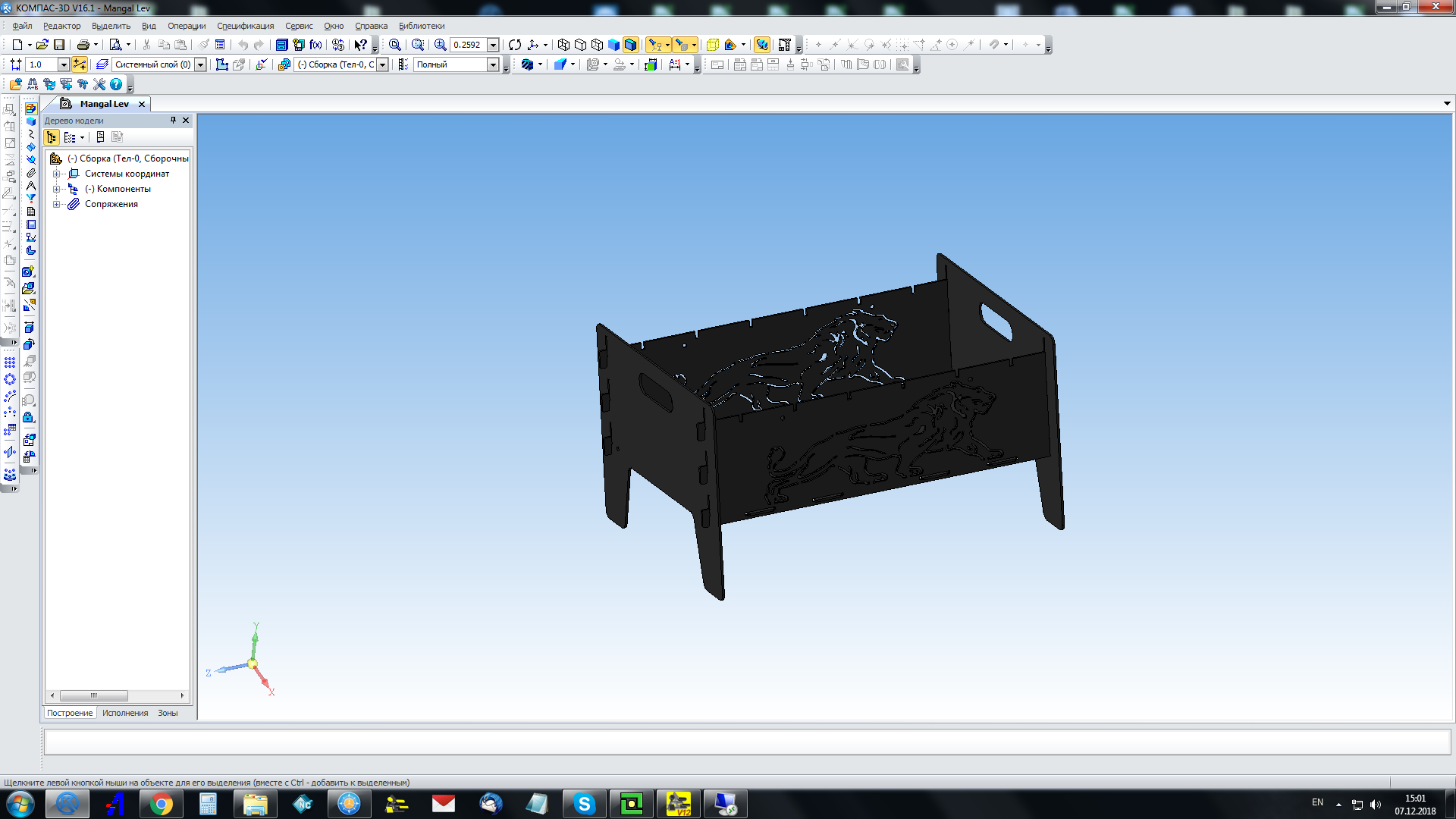Click the Add component from file icon
Image resolution: width=1456 pixels, height=819 pixels.
point(29,289)
